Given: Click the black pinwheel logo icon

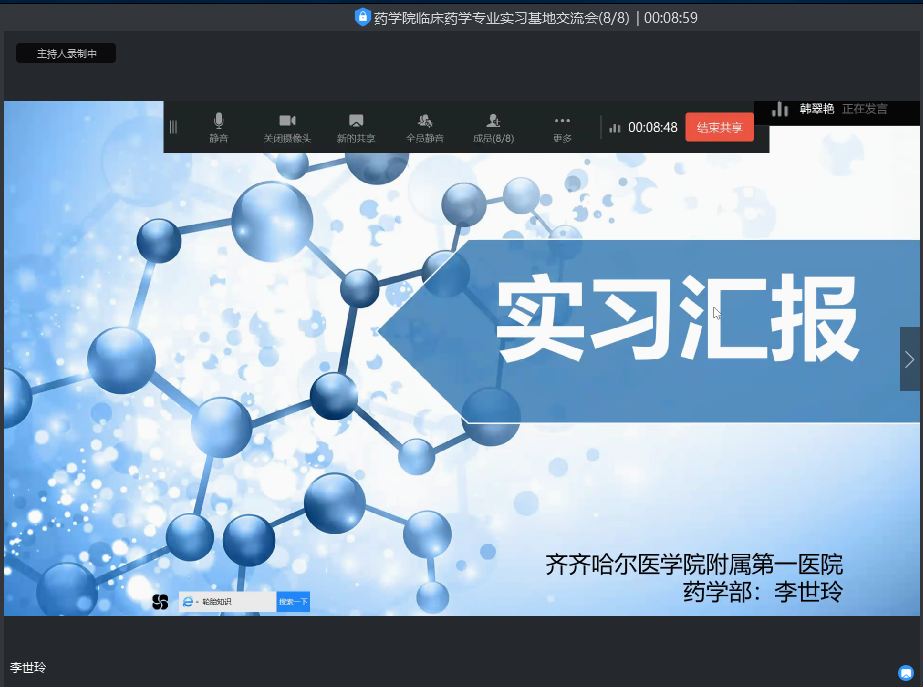Looking at the screenshot, I should point(160,601).
